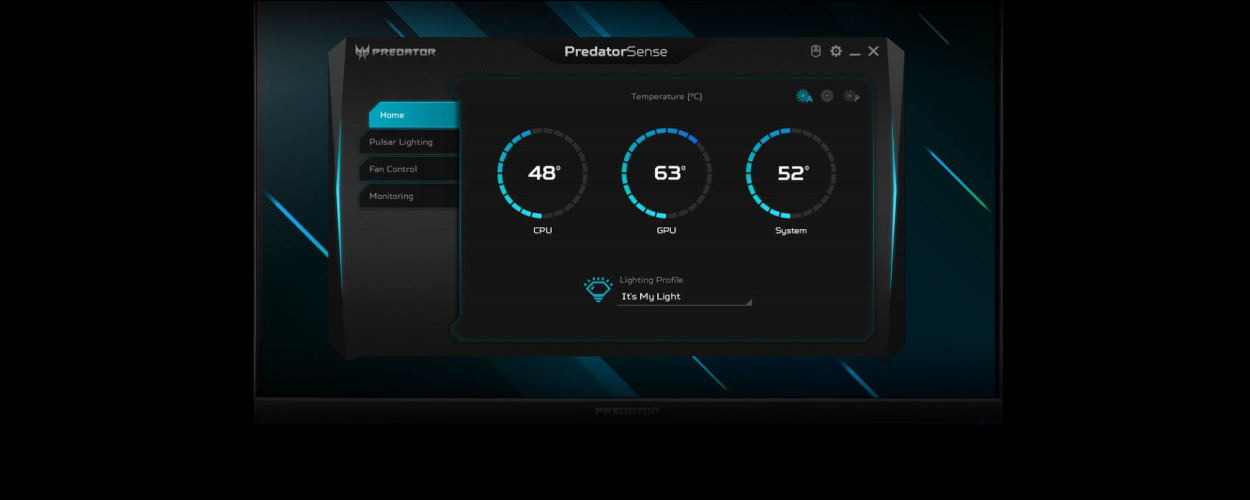Expand the It's My Light profile dropdown

(x=684, y=297)
